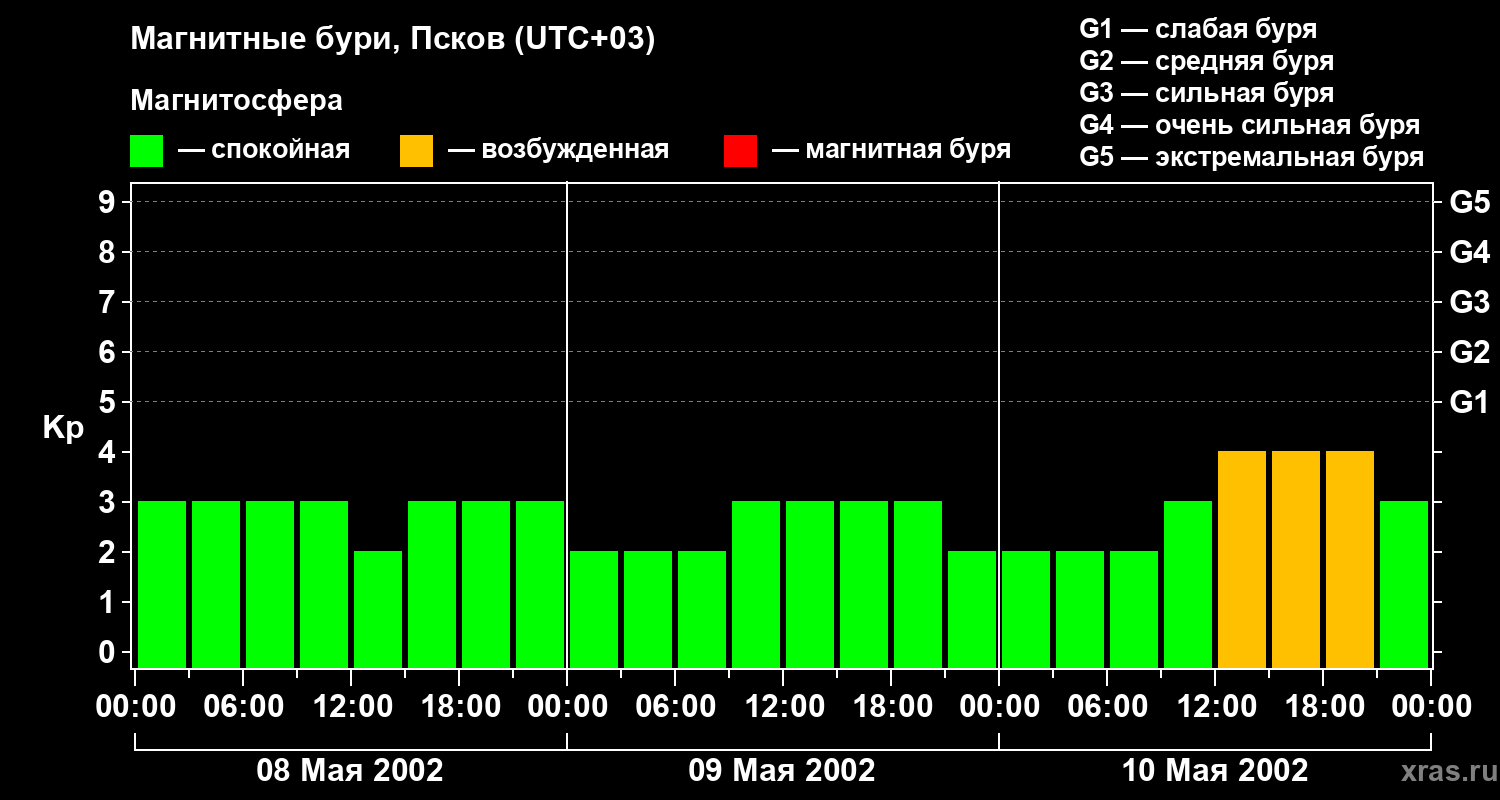Viewport: 1500px width, 800px height.
Task: Click the Kp axis value '4'
Action: coord(109,452)
